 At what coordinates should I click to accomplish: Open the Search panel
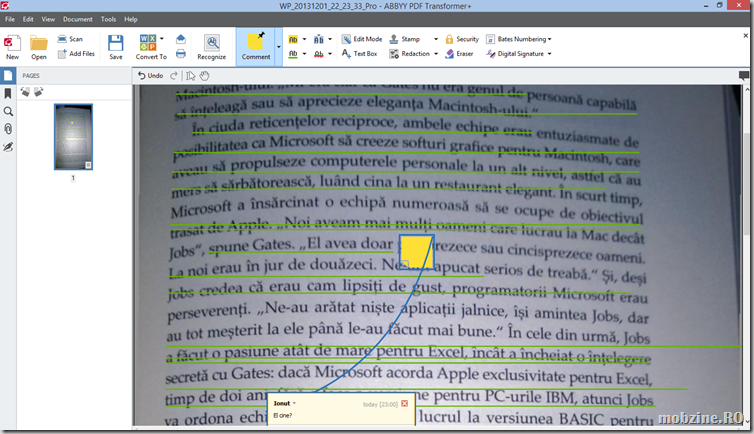pos(8,112)
